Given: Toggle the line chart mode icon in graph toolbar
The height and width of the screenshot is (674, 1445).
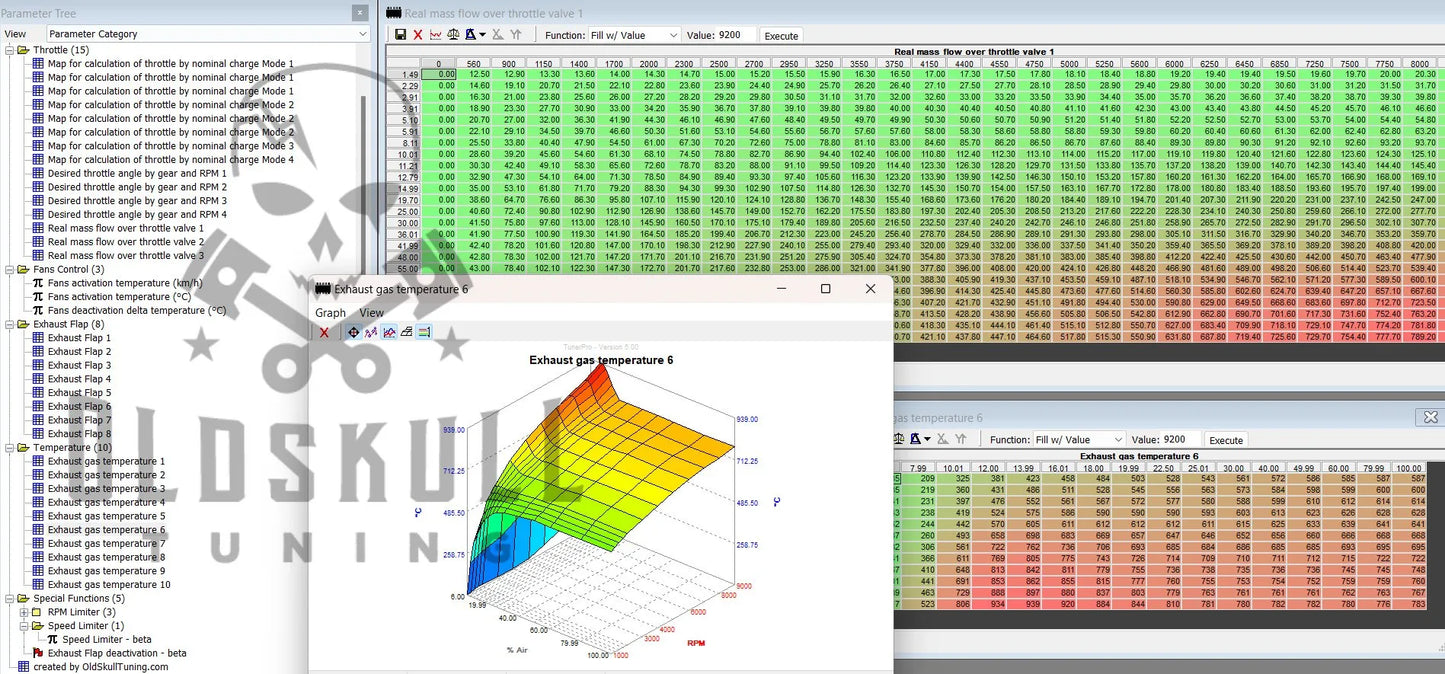Looking at the screenshot, I should coord(371,332).
